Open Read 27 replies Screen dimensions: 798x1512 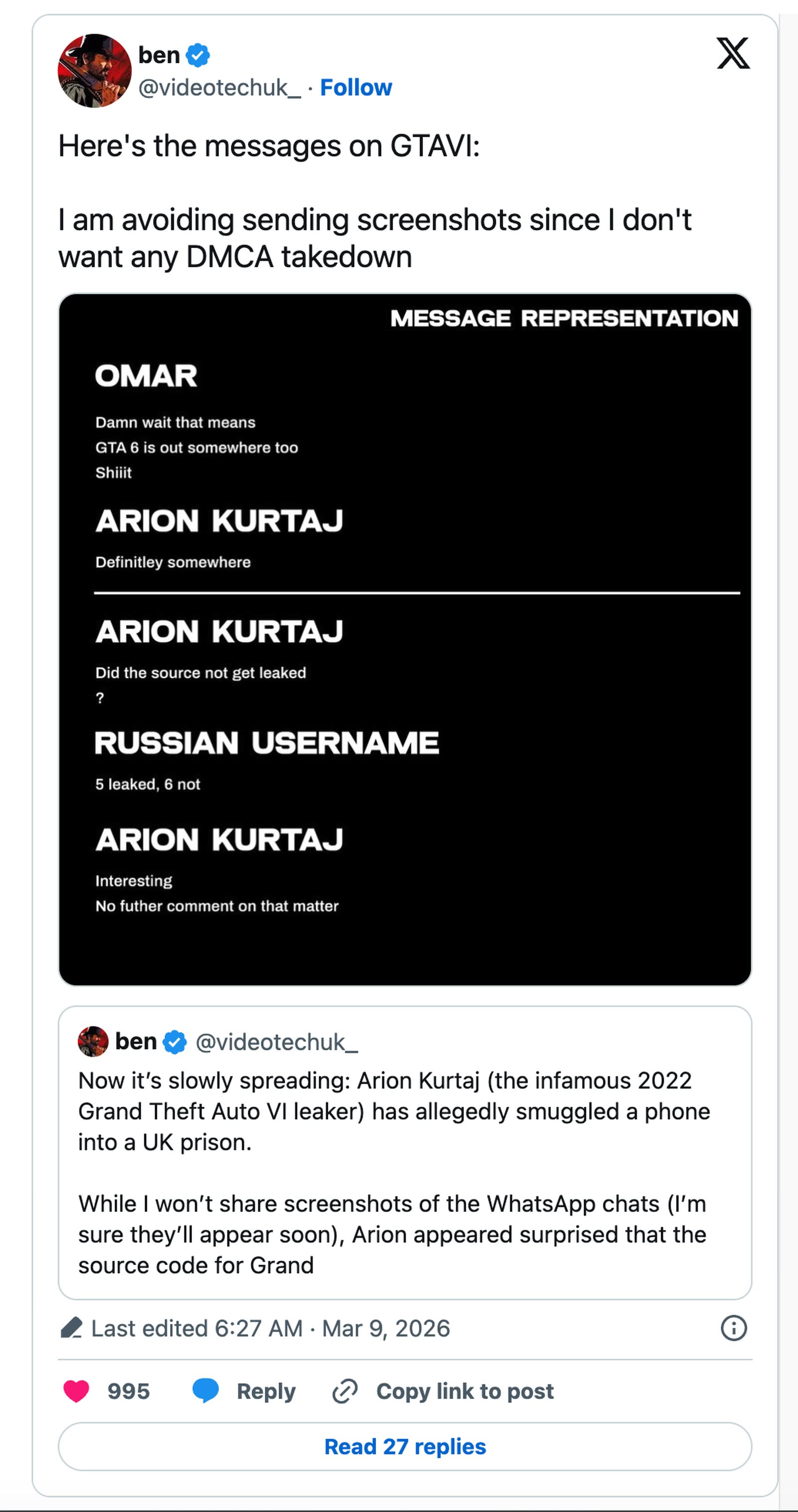404,1446
